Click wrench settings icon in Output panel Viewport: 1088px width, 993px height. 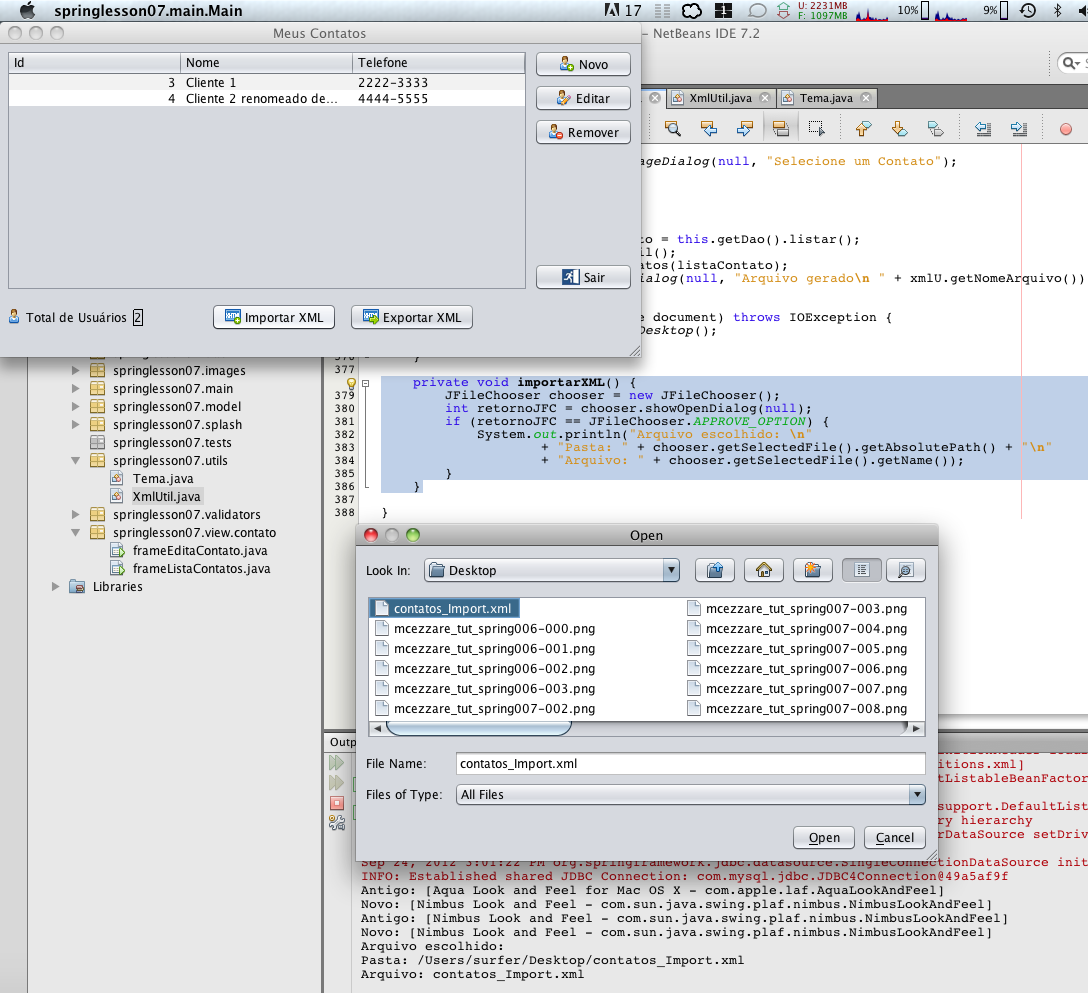point(337,823)
